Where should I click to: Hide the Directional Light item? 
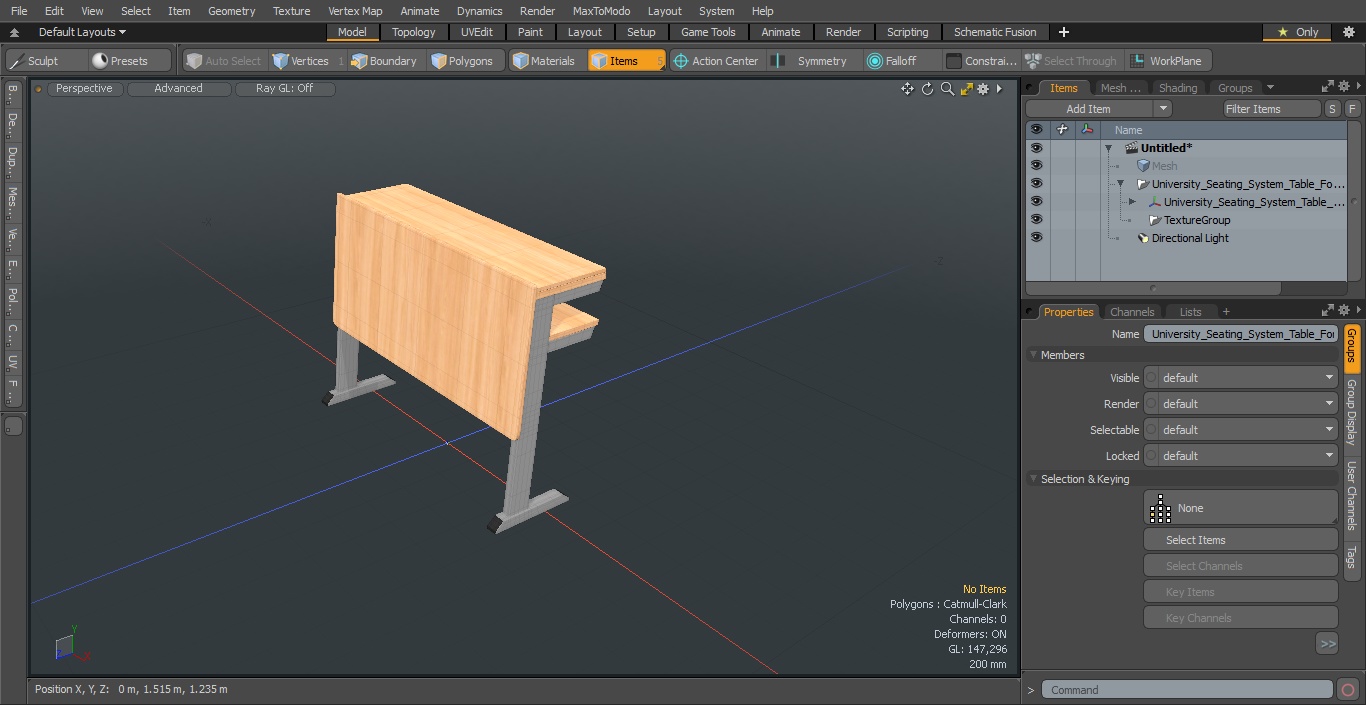pos(1036,238)
